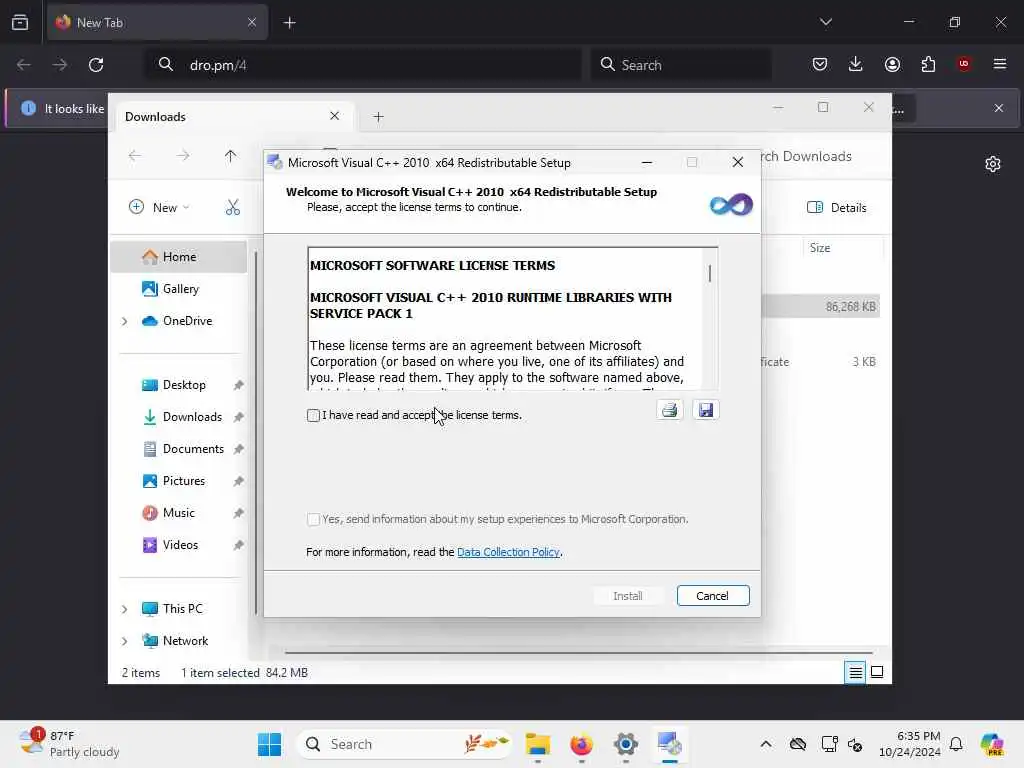The height and width of the screenshot is (768, 1024).
Task: Toggle the Details pane in Explorer
Action: tap(837, 207)
